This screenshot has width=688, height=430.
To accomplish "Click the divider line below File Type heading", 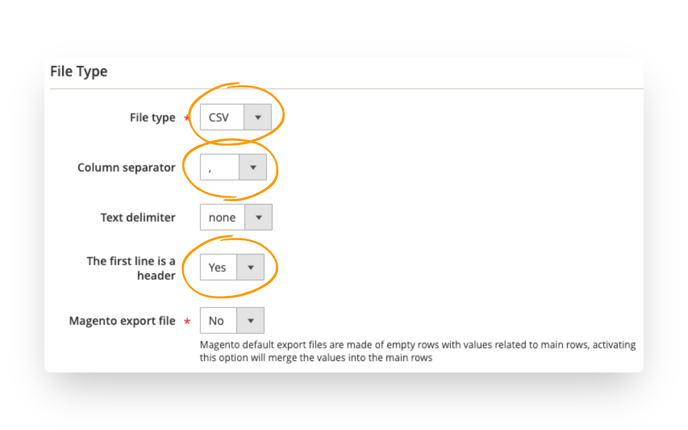I will pyautogui.click(x=347, y=89).
